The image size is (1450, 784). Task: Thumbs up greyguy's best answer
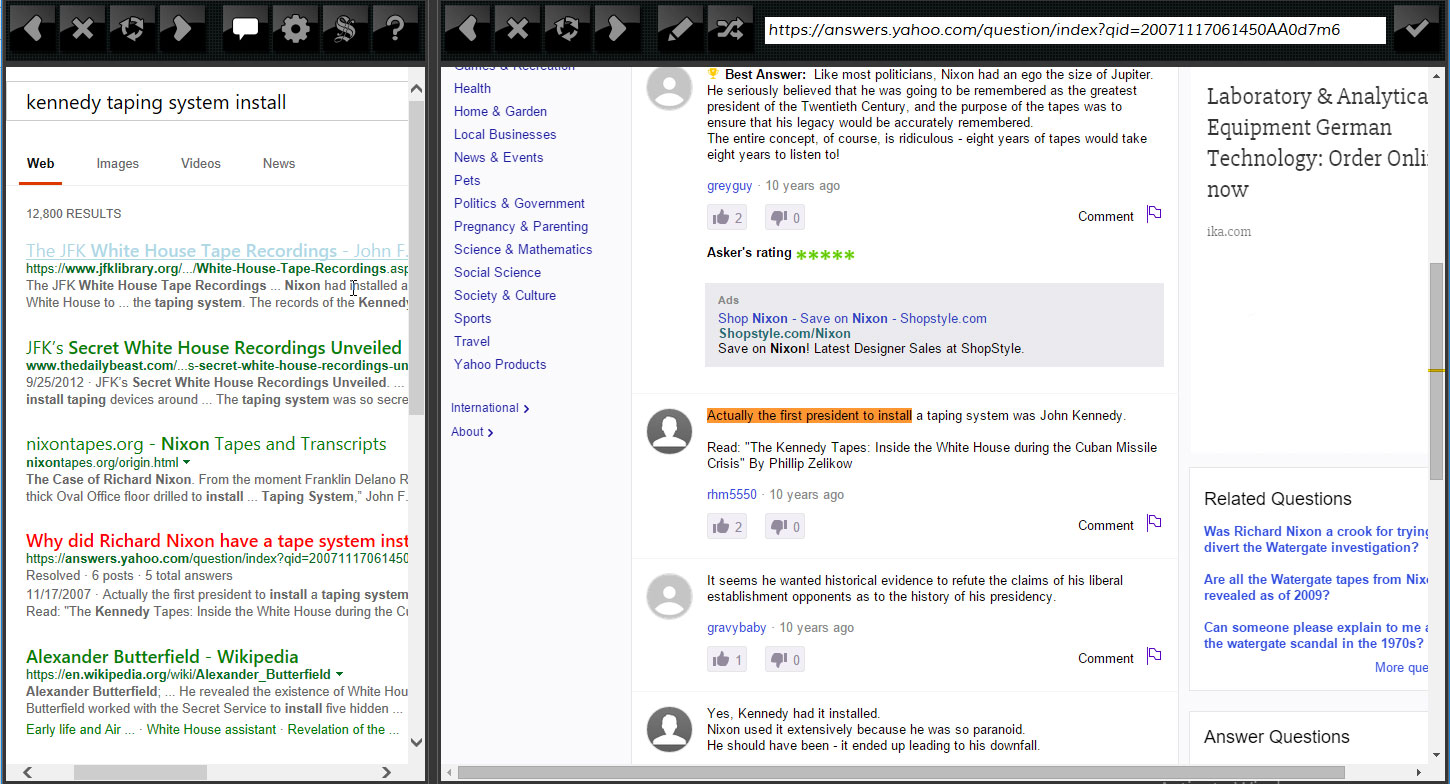[727, 217]
